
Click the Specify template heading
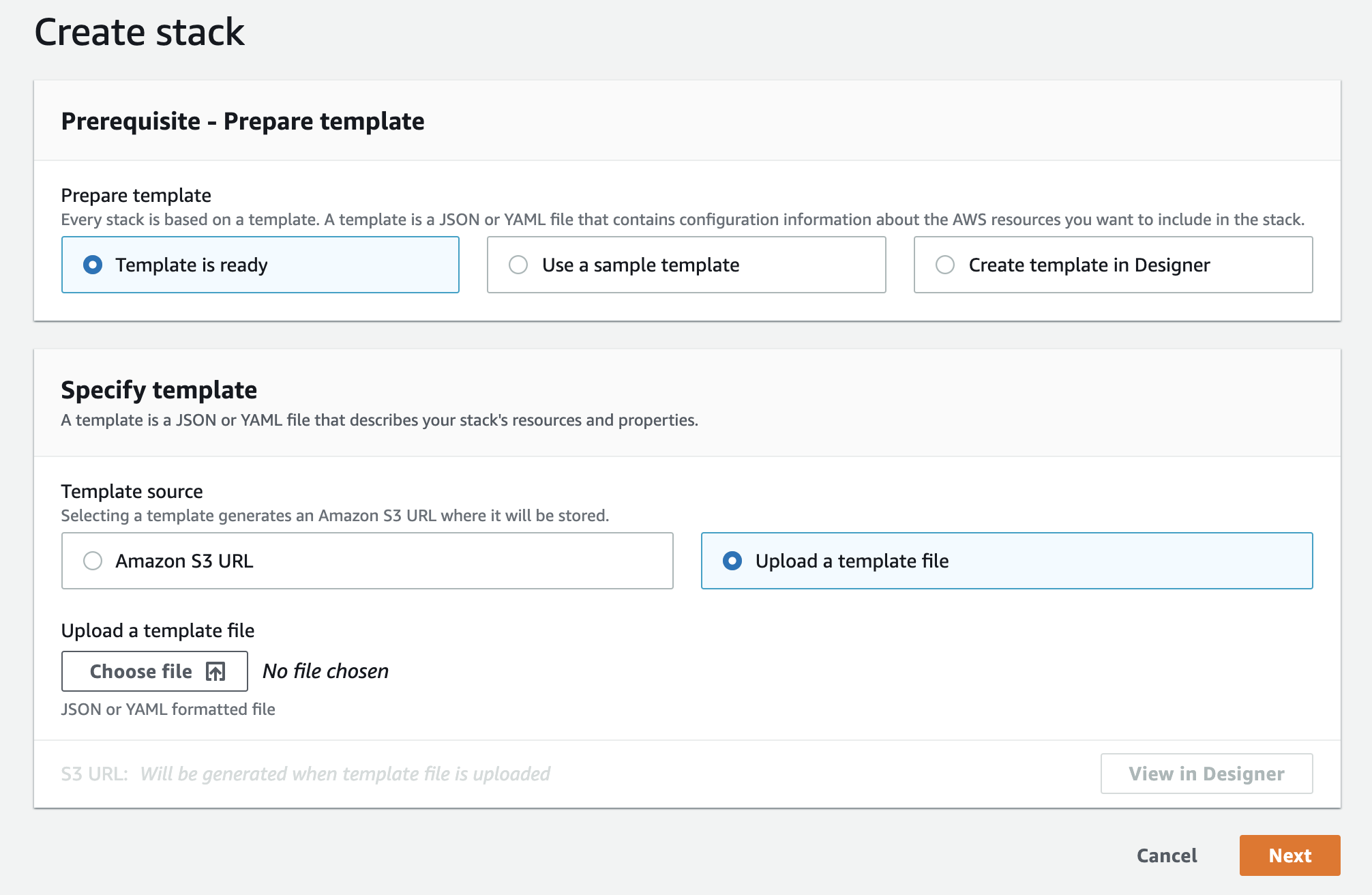tap(159, 390)
